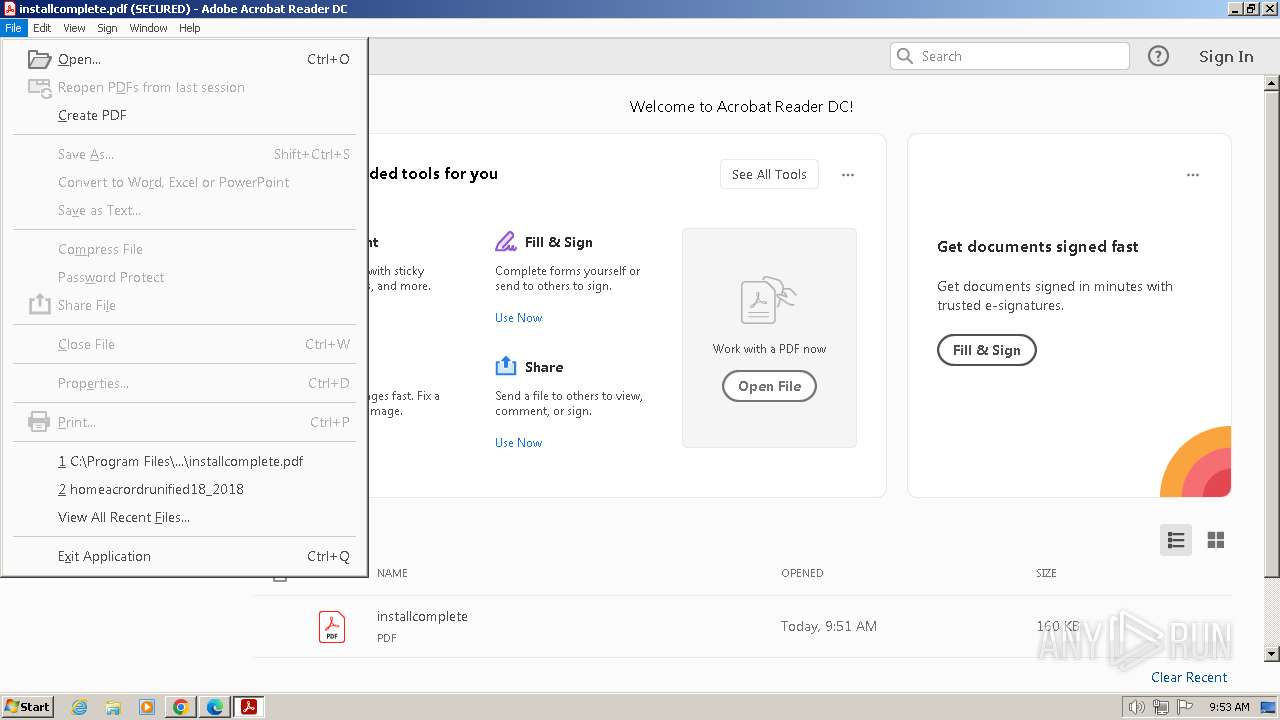Click the Clear Recent link
This screenshot has width=1280, height=720.
coord(1189,677)
